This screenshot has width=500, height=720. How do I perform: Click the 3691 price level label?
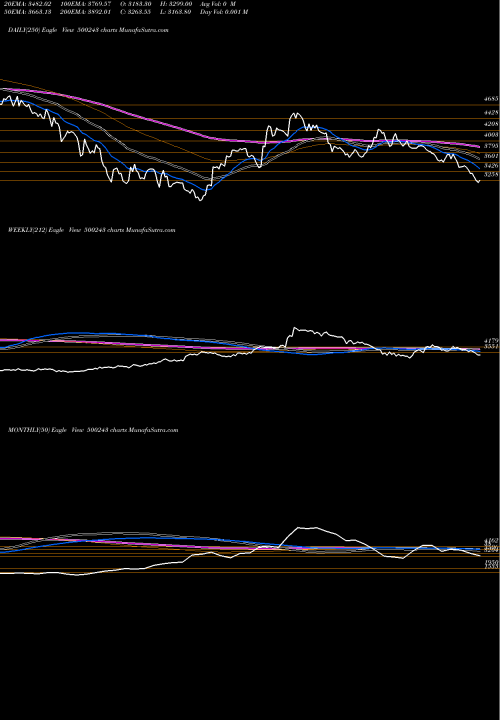(491, 156)
